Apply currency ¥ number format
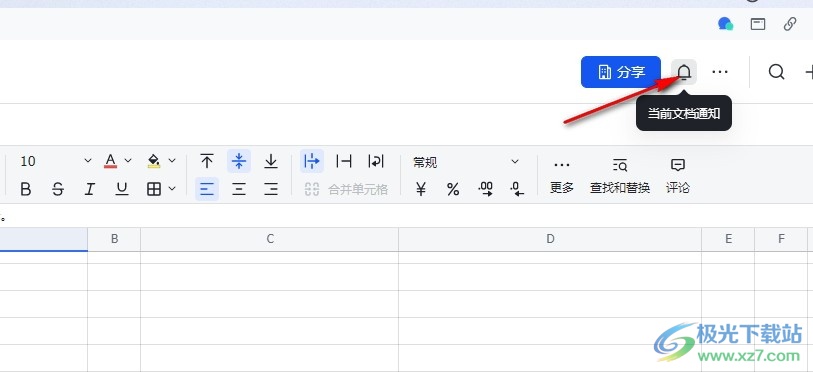This screenshot has height=372, width=813. [421, 189]
